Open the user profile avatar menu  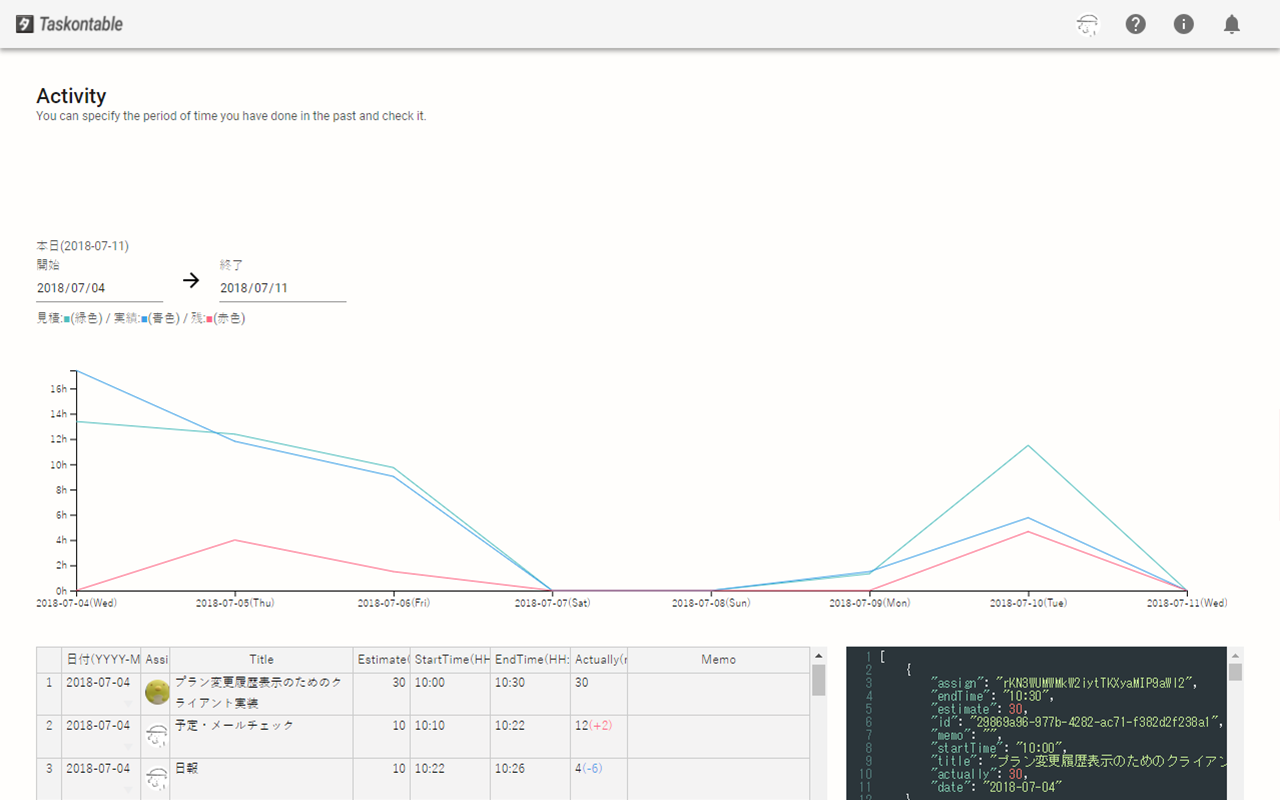pos(1087,24)
